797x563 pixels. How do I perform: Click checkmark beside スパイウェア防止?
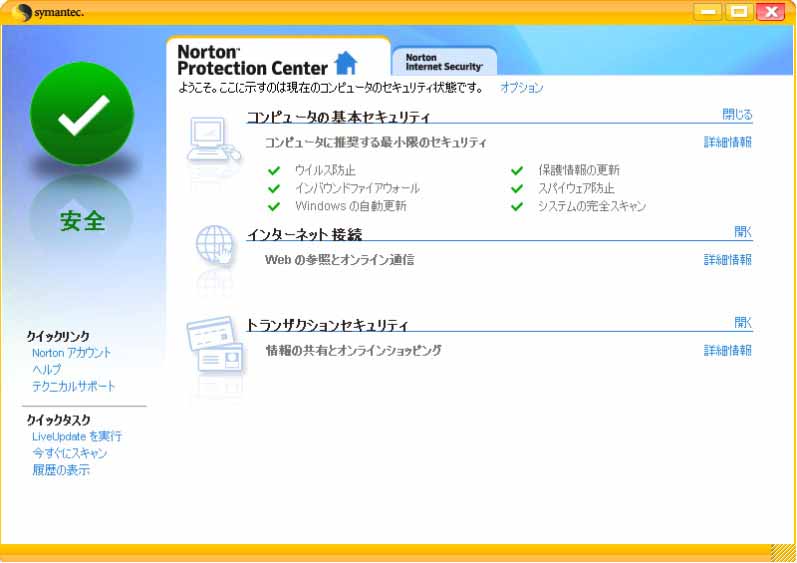[x=517, y=189]
